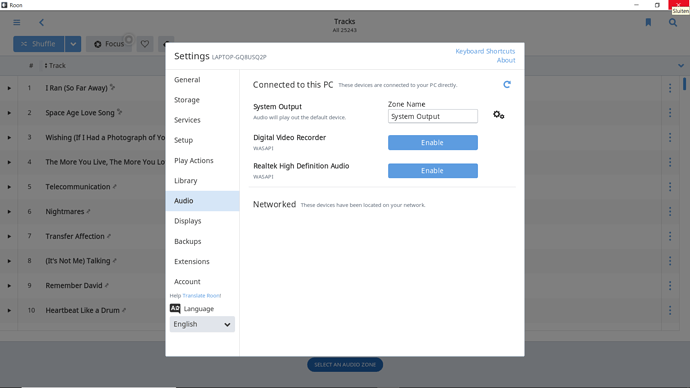Open more options for track 9 row

click(670, 286)
